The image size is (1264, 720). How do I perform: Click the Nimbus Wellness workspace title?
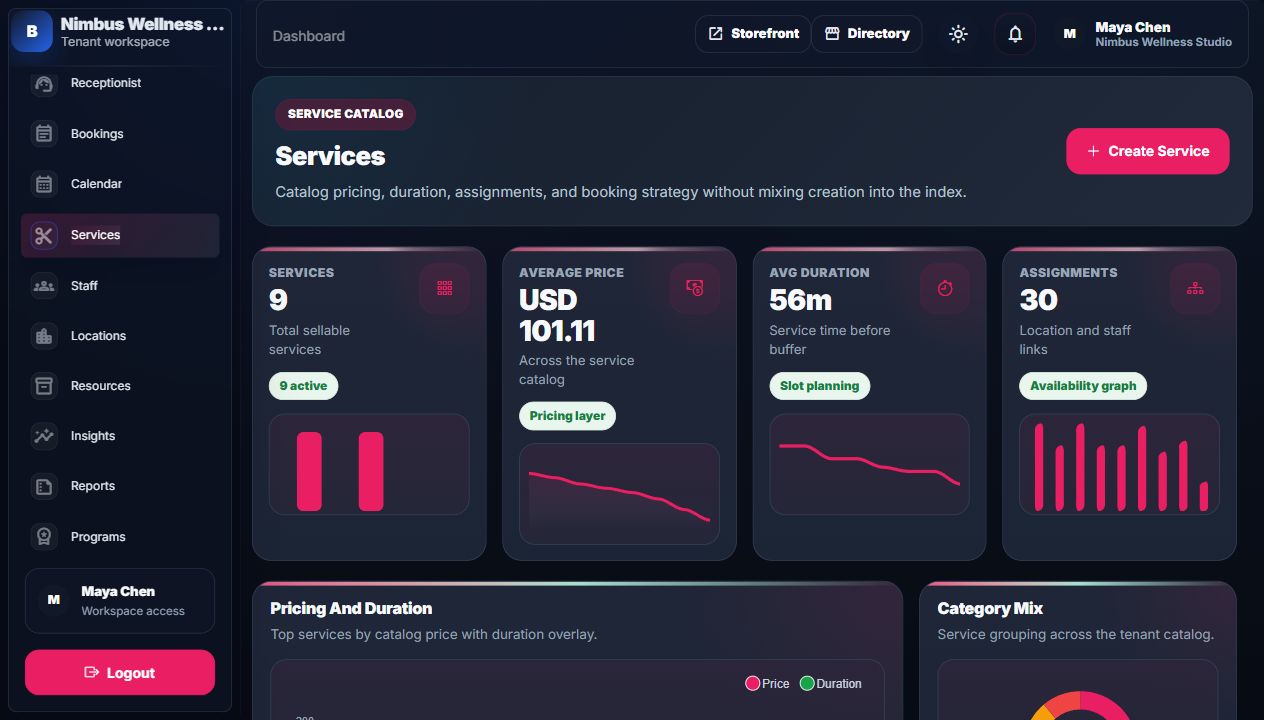[x=142, y=24]
